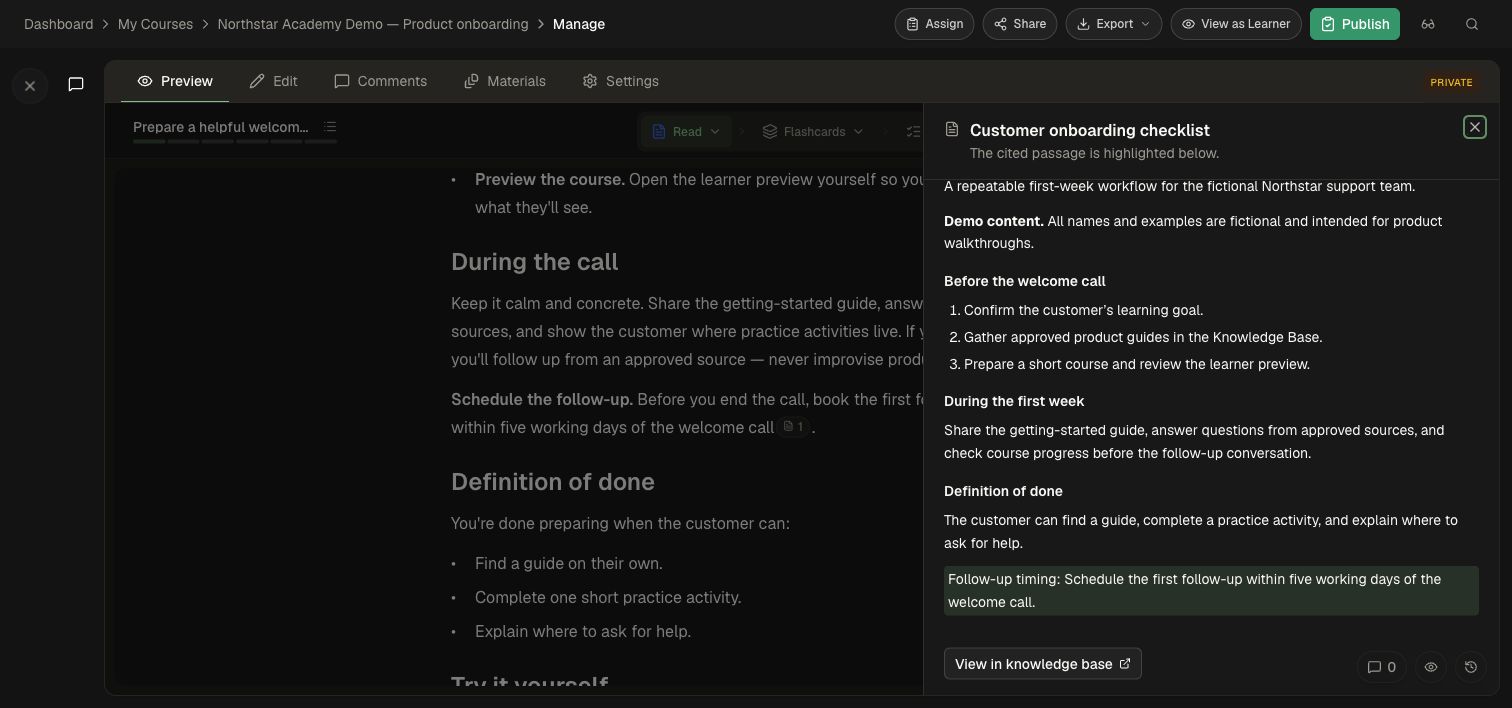Open Northstar Academy Demo breadcrumb
The width and height of the screenshot is (1512, 708).
coord(373,24)
